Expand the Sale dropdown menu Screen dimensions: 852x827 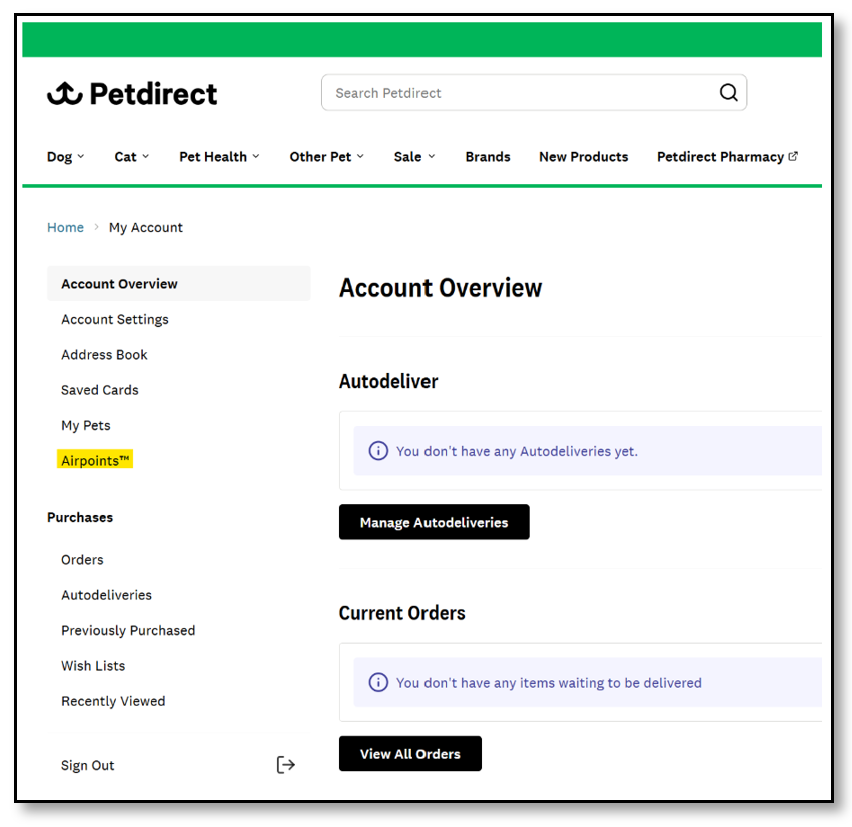click(x=415, y=156)
